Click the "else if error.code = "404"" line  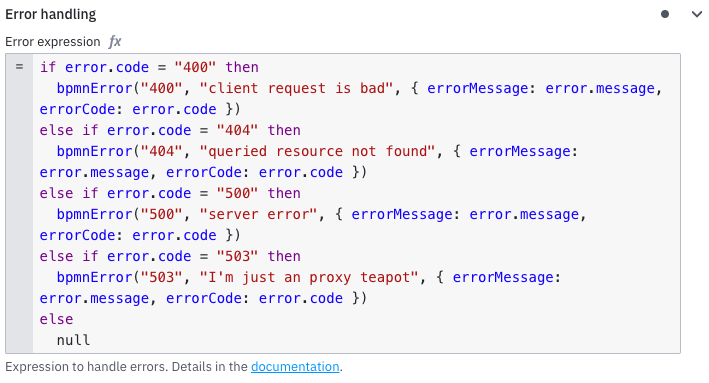coord(170,130)
